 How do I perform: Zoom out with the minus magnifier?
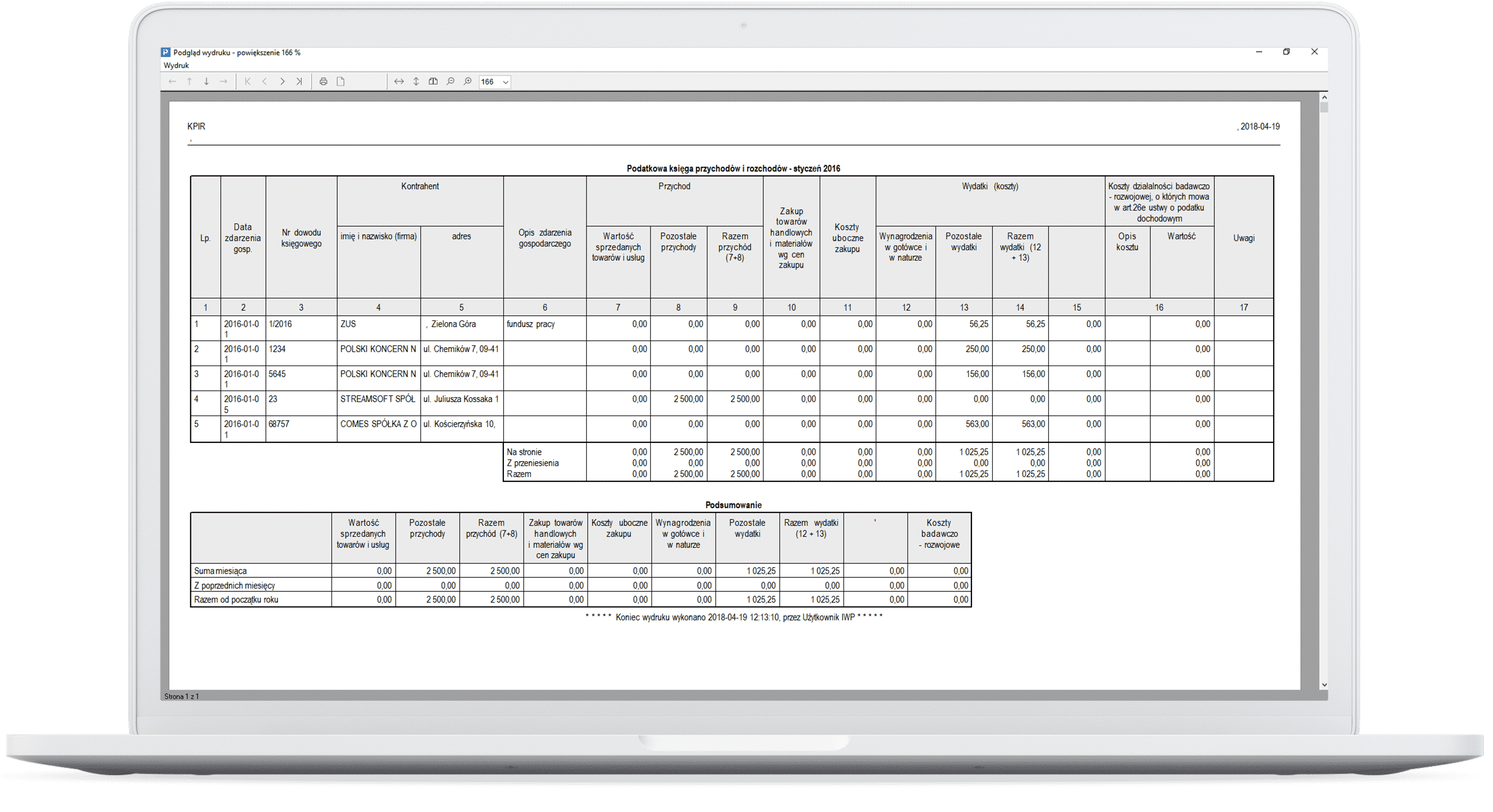(450, 82)
